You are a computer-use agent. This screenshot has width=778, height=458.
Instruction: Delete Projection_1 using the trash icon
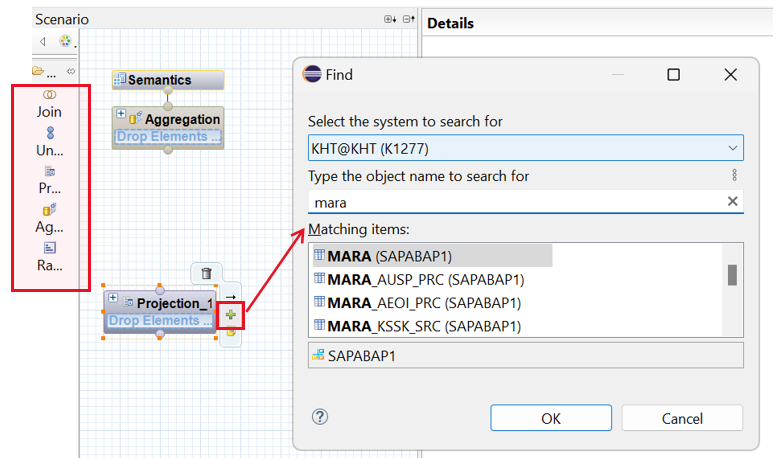pos(206,273)
